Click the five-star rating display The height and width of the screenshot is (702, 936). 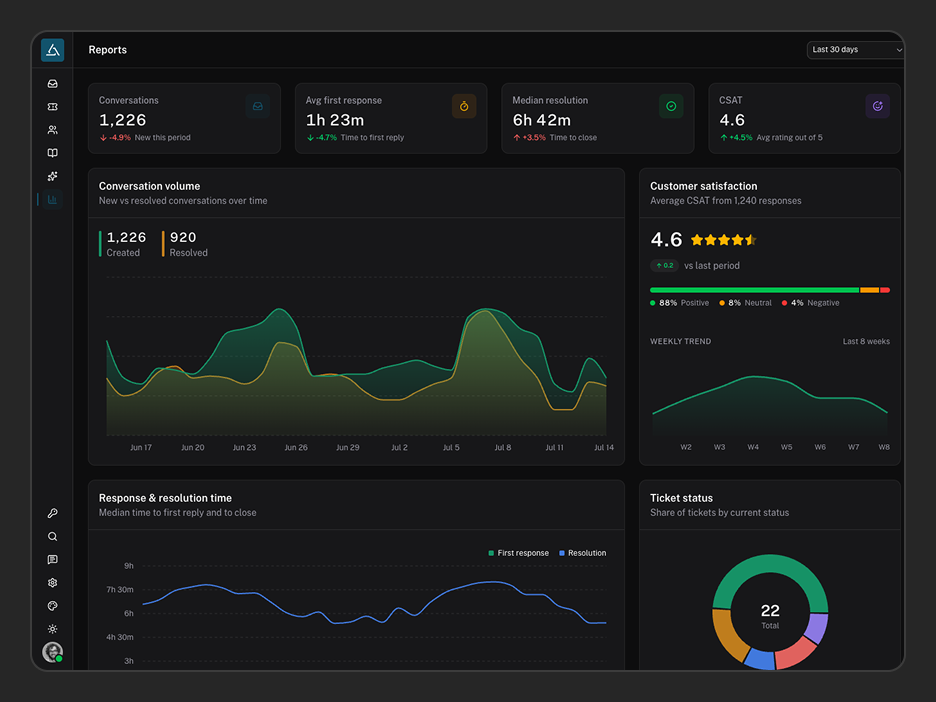click(x=723, y=240)
